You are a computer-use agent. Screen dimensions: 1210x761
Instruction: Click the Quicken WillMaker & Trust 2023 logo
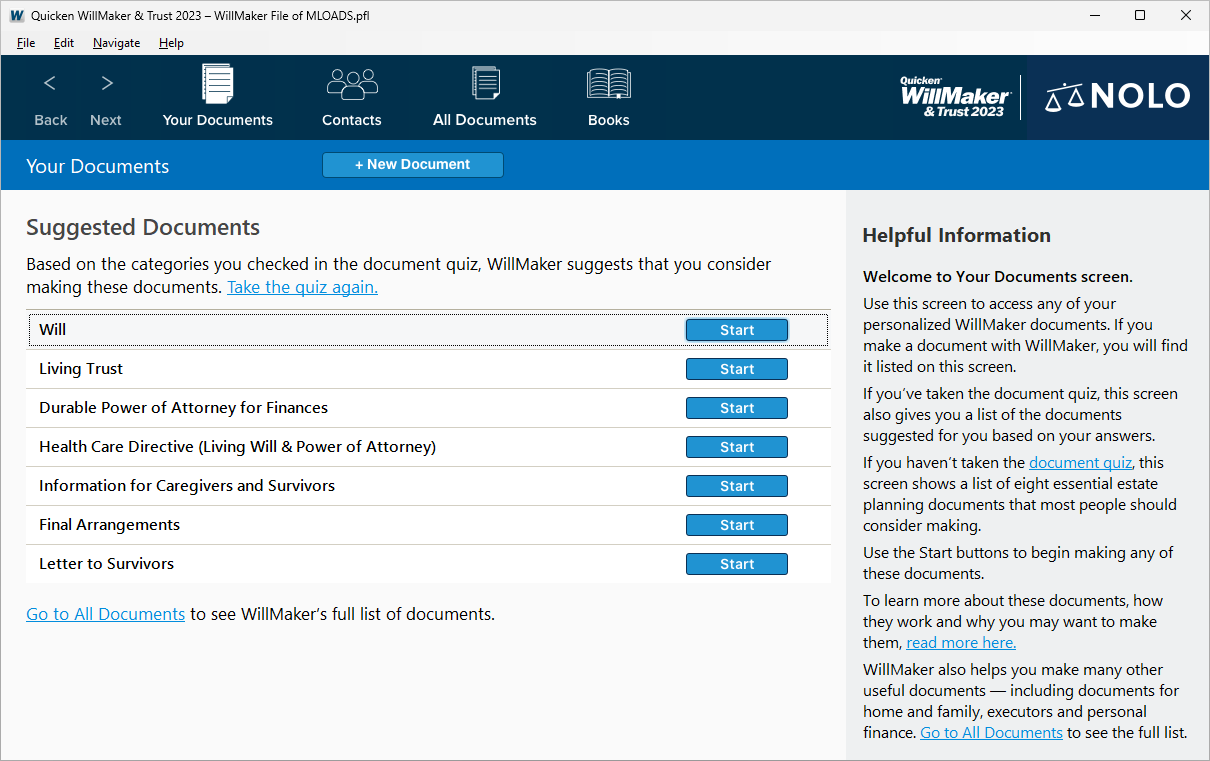pyautogui.click(x=954, y=97)
